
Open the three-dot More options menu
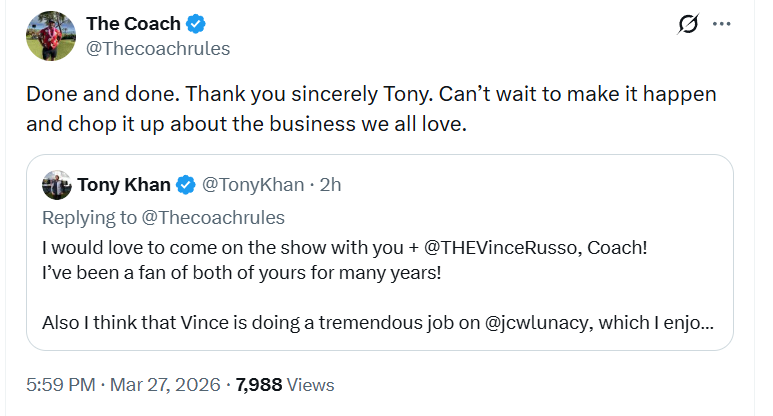[722, 24]
